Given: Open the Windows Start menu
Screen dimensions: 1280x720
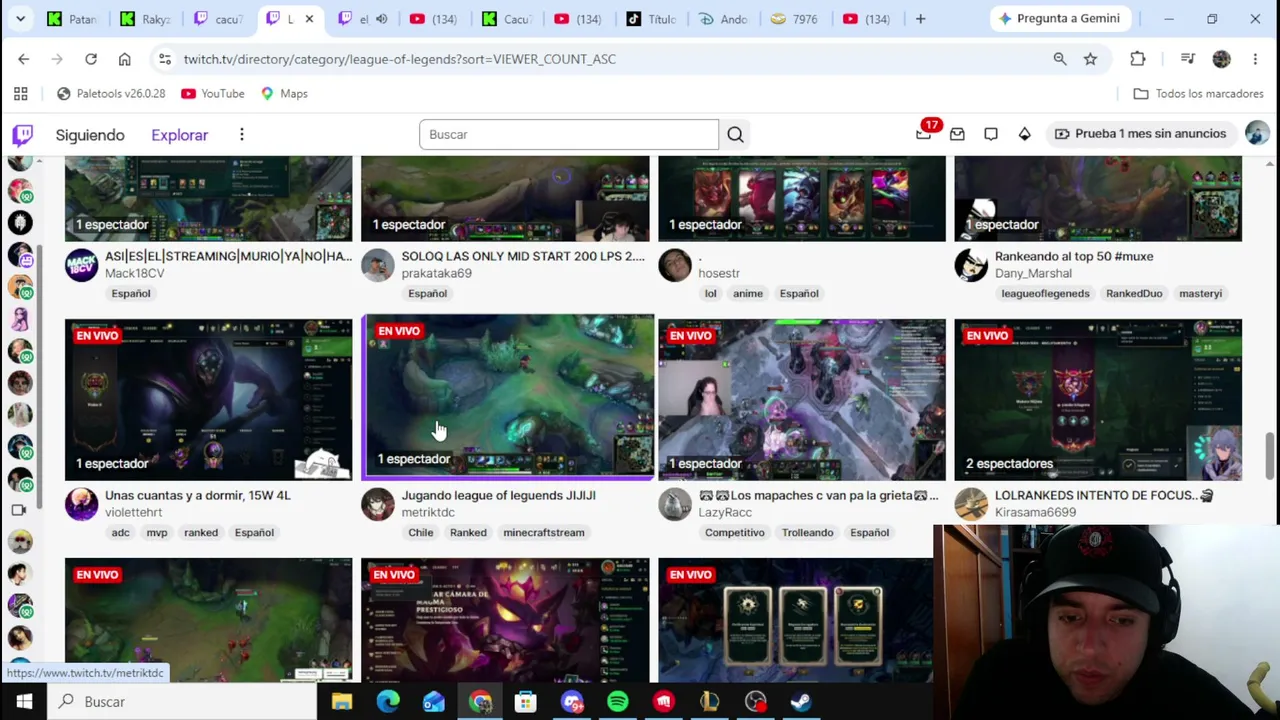Looking at the screenshot, I should 24,702.
